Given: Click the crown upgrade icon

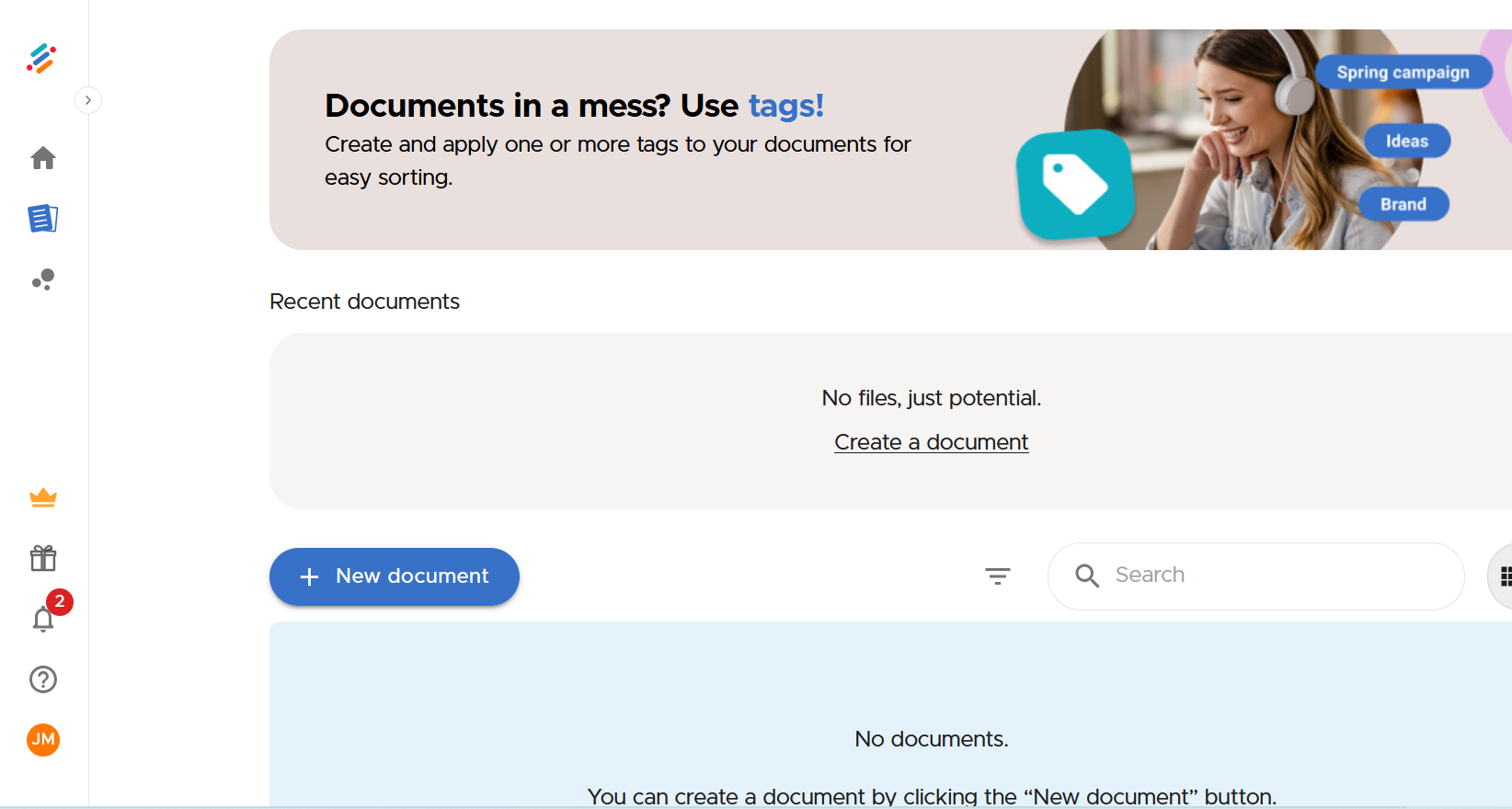Looking at the screenshot, I should coord(43,498).
